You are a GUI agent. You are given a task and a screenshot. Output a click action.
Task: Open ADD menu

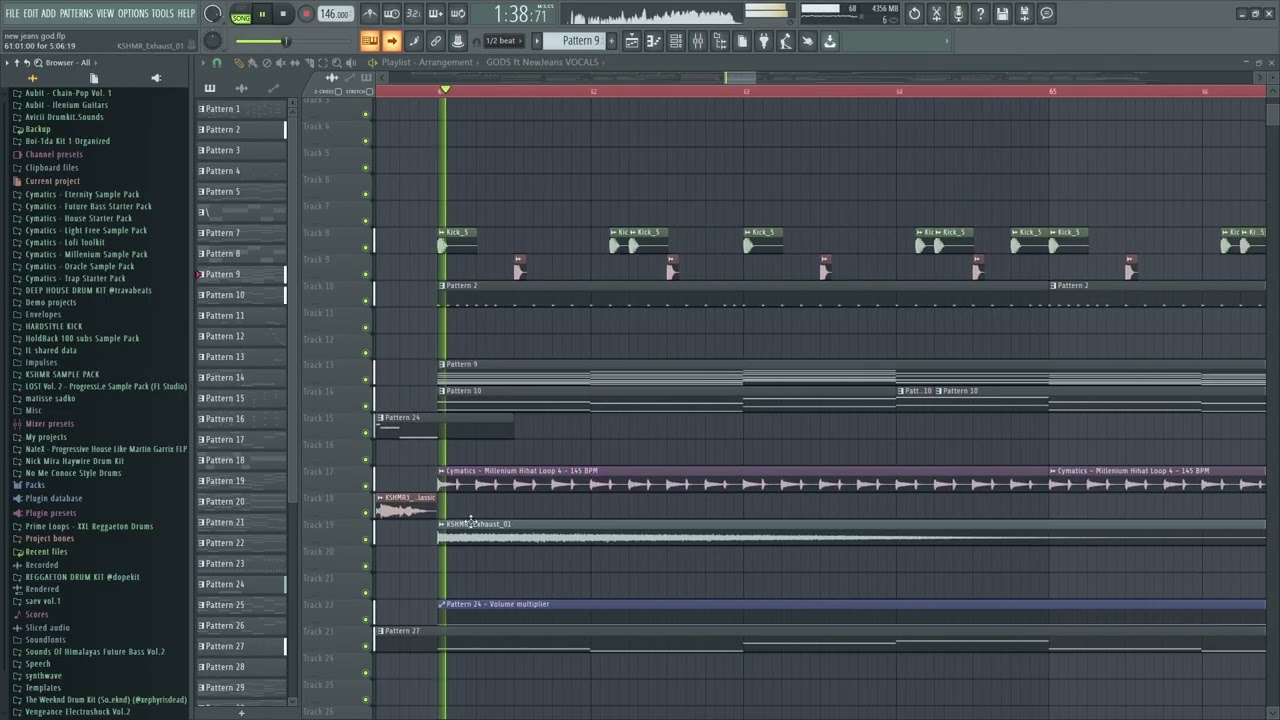pyautogui.click(x=48, y=14)
